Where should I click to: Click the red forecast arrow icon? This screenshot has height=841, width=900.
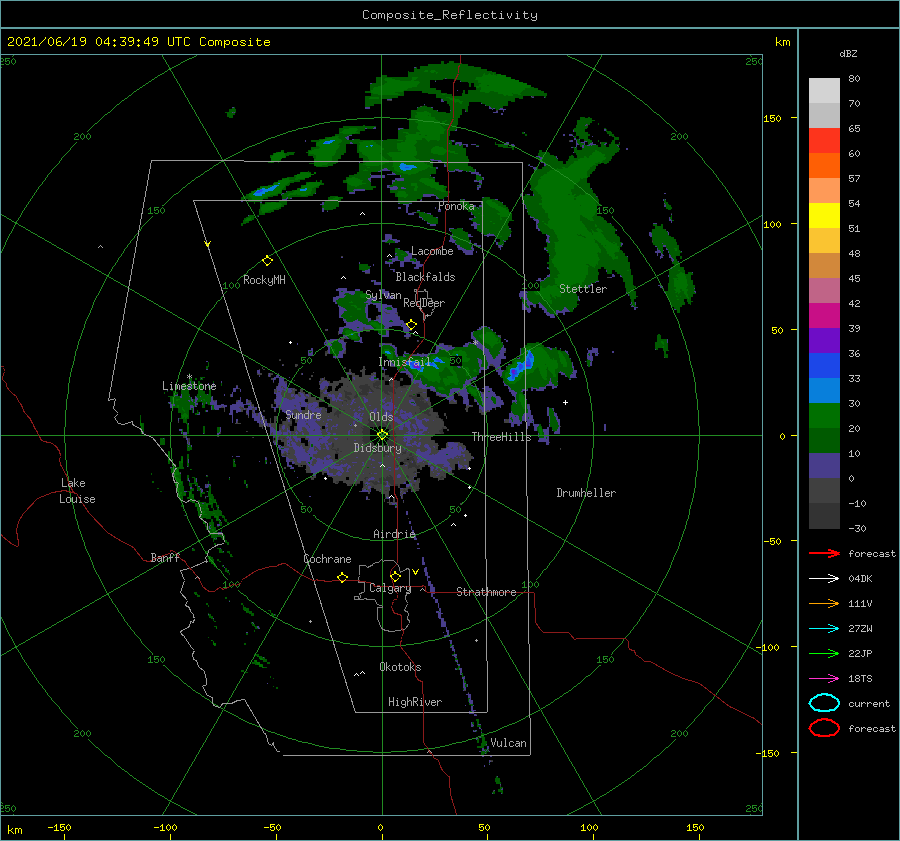[824, 553]
